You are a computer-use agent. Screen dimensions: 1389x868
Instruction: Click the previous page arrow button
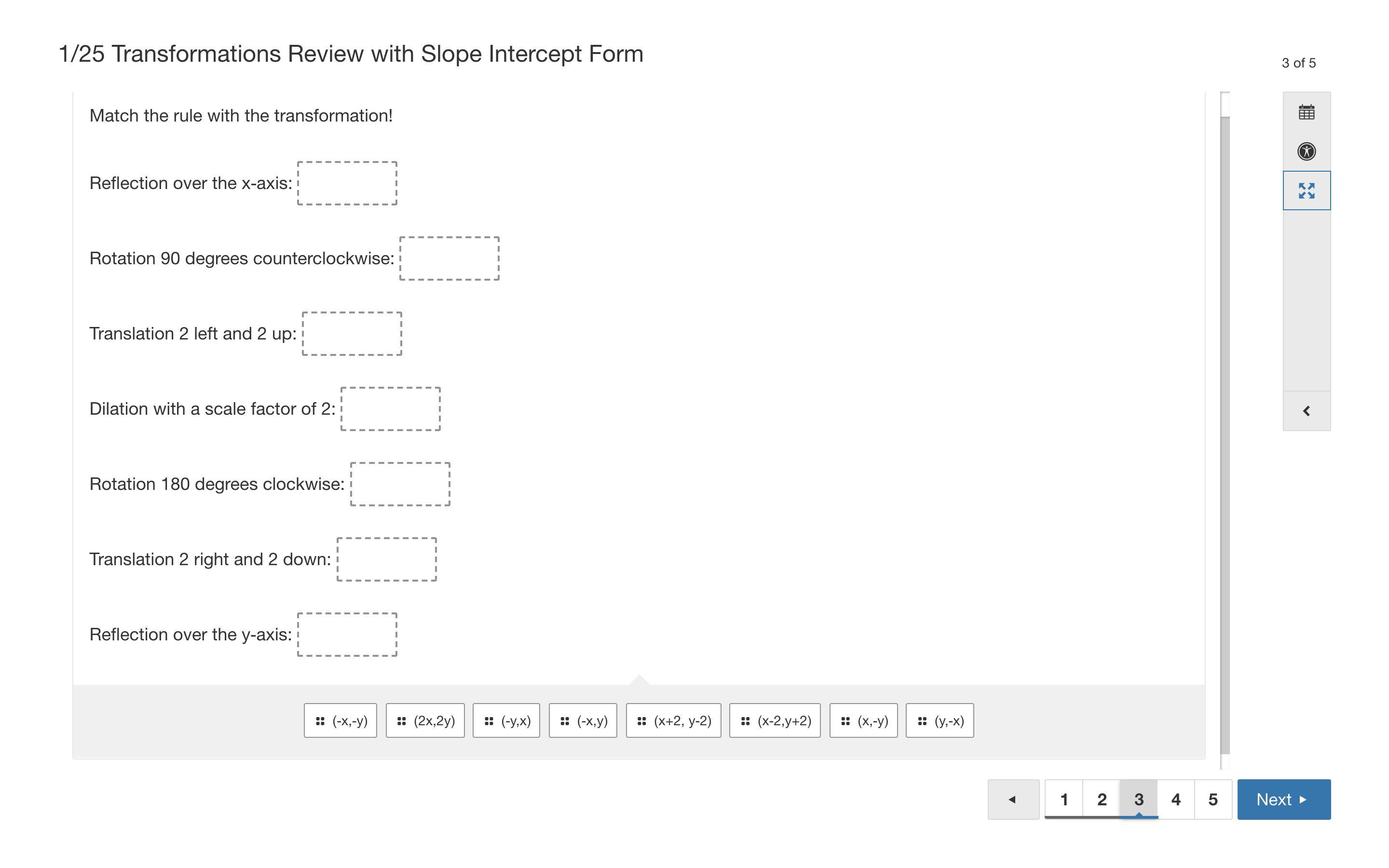[1013, 799]
